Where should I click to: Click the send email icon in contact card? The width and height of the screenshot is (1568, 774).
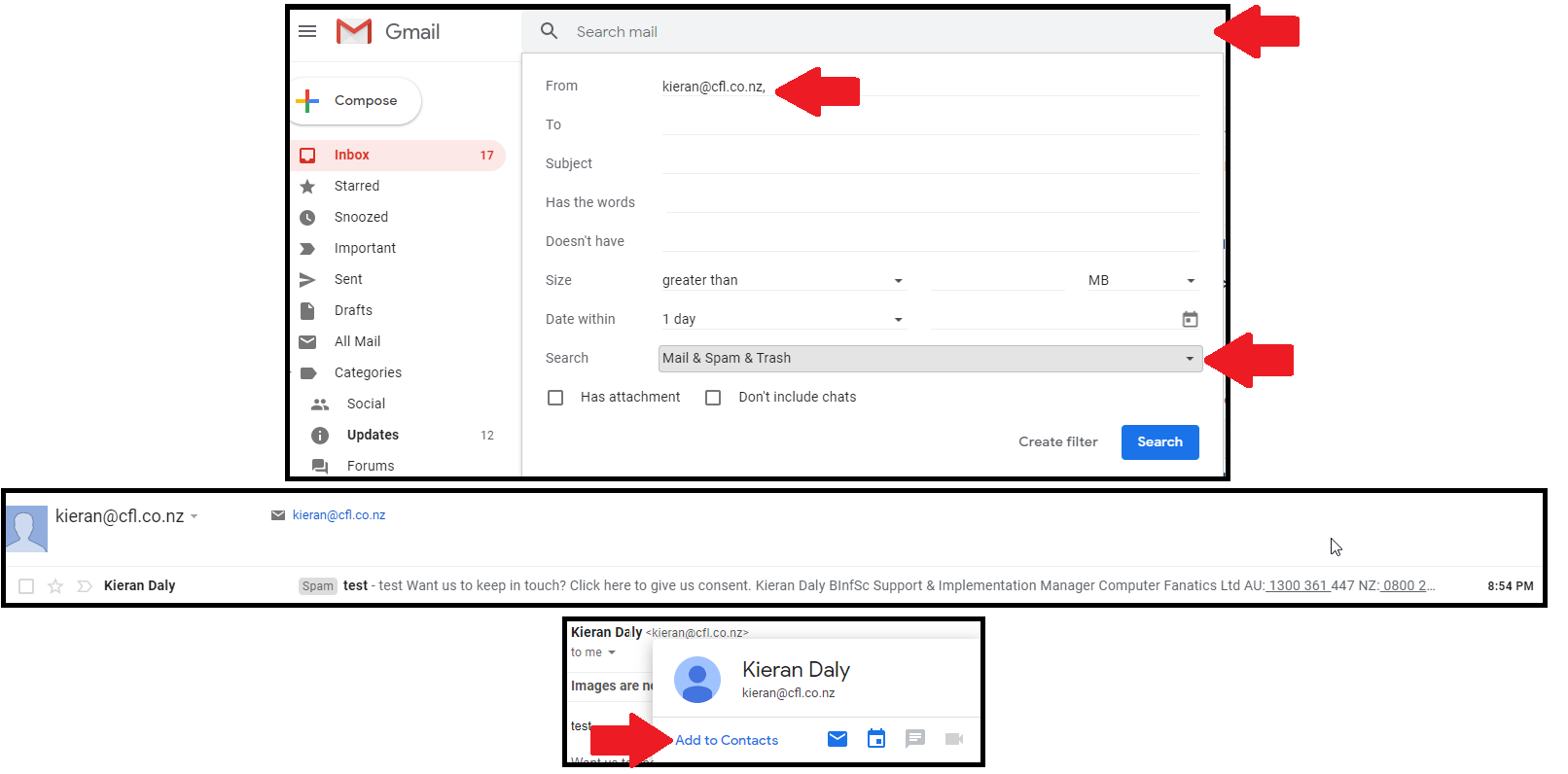[837, 739]
